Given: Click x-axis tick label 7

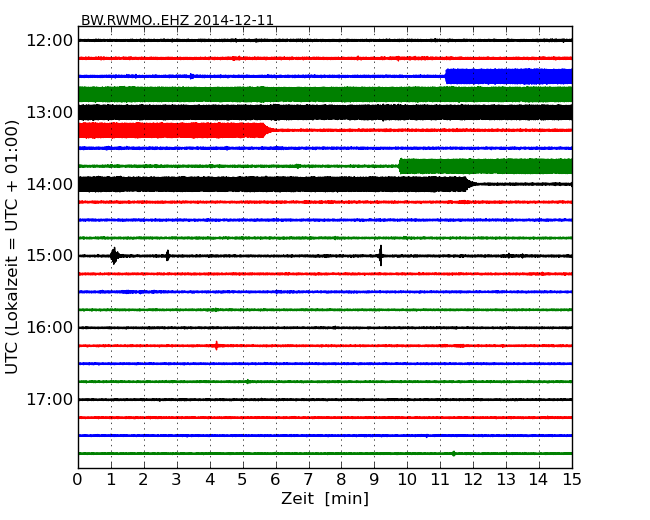Looking at the screenshot, I should click(308, 480).
